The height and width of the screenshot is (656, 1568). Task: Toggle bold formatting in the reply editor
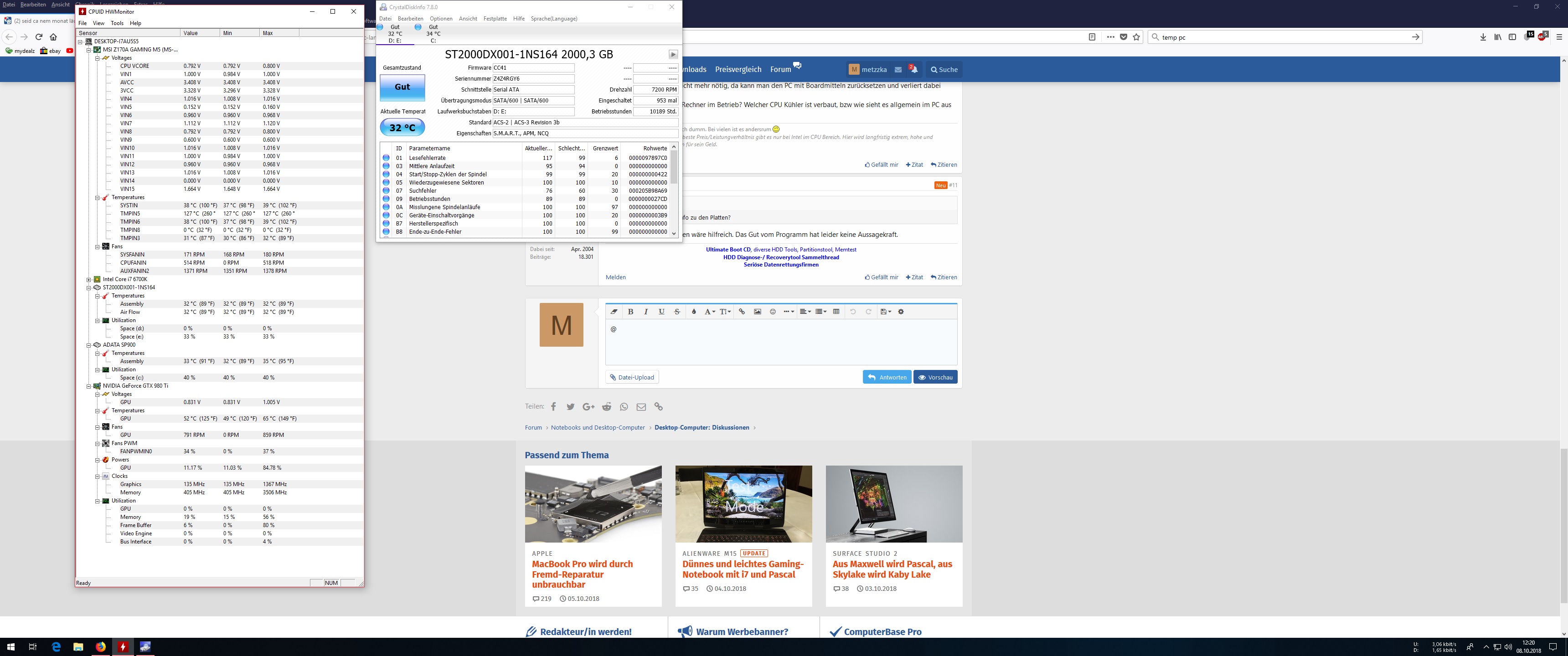tap(630, 312)
